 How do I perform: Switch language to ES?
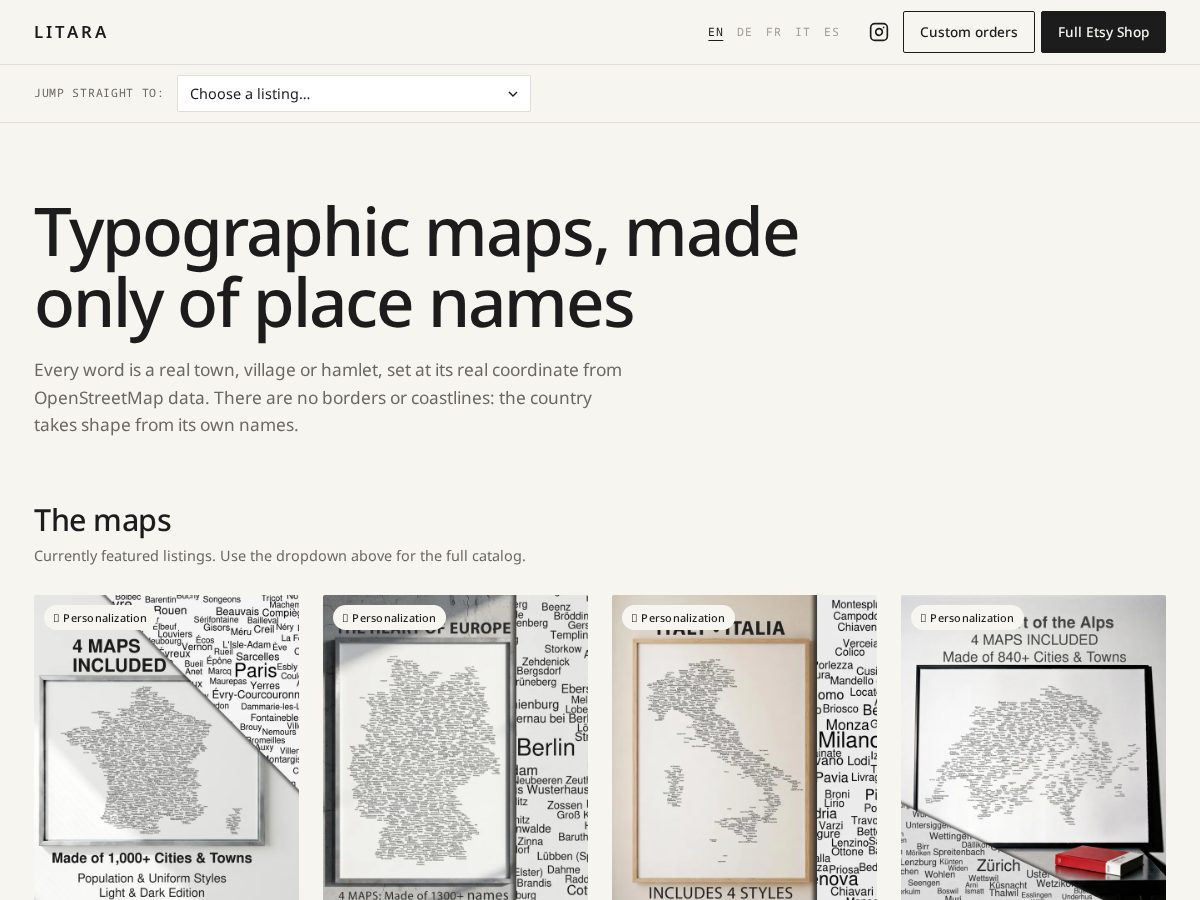pyautogui.click(x=832, y=32)
